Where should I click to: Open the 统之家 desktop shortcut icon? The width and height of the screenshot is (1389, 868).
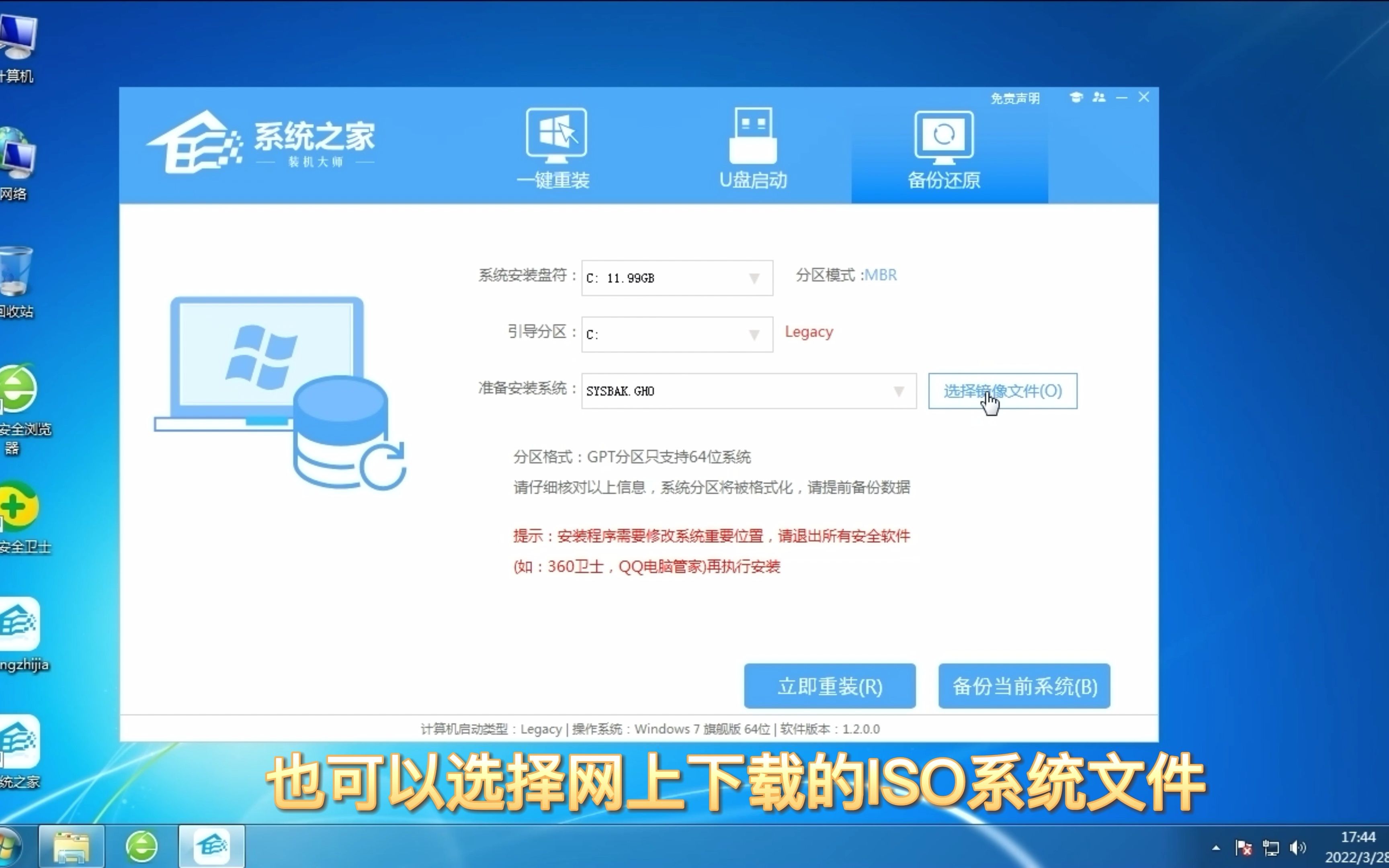(x=20, y=752)
